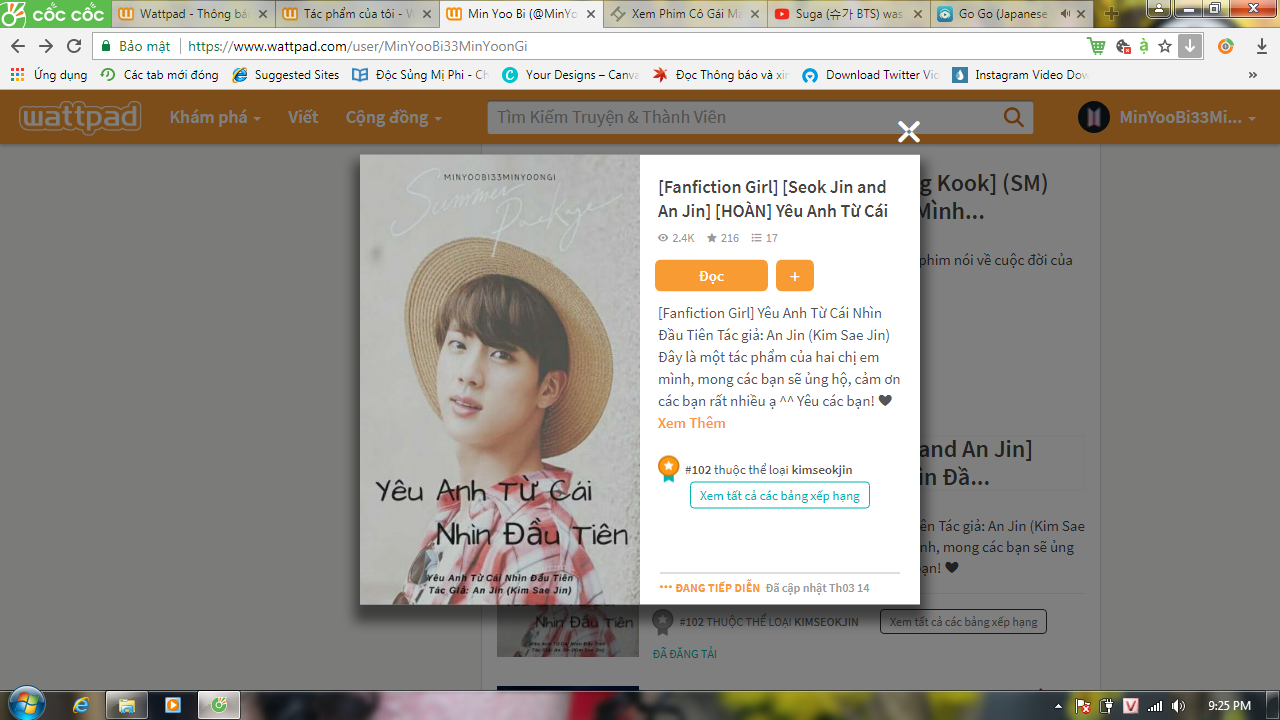This screenshot has width=1280, height=720.
Task: Open the Viết menu
Action: 303,117
